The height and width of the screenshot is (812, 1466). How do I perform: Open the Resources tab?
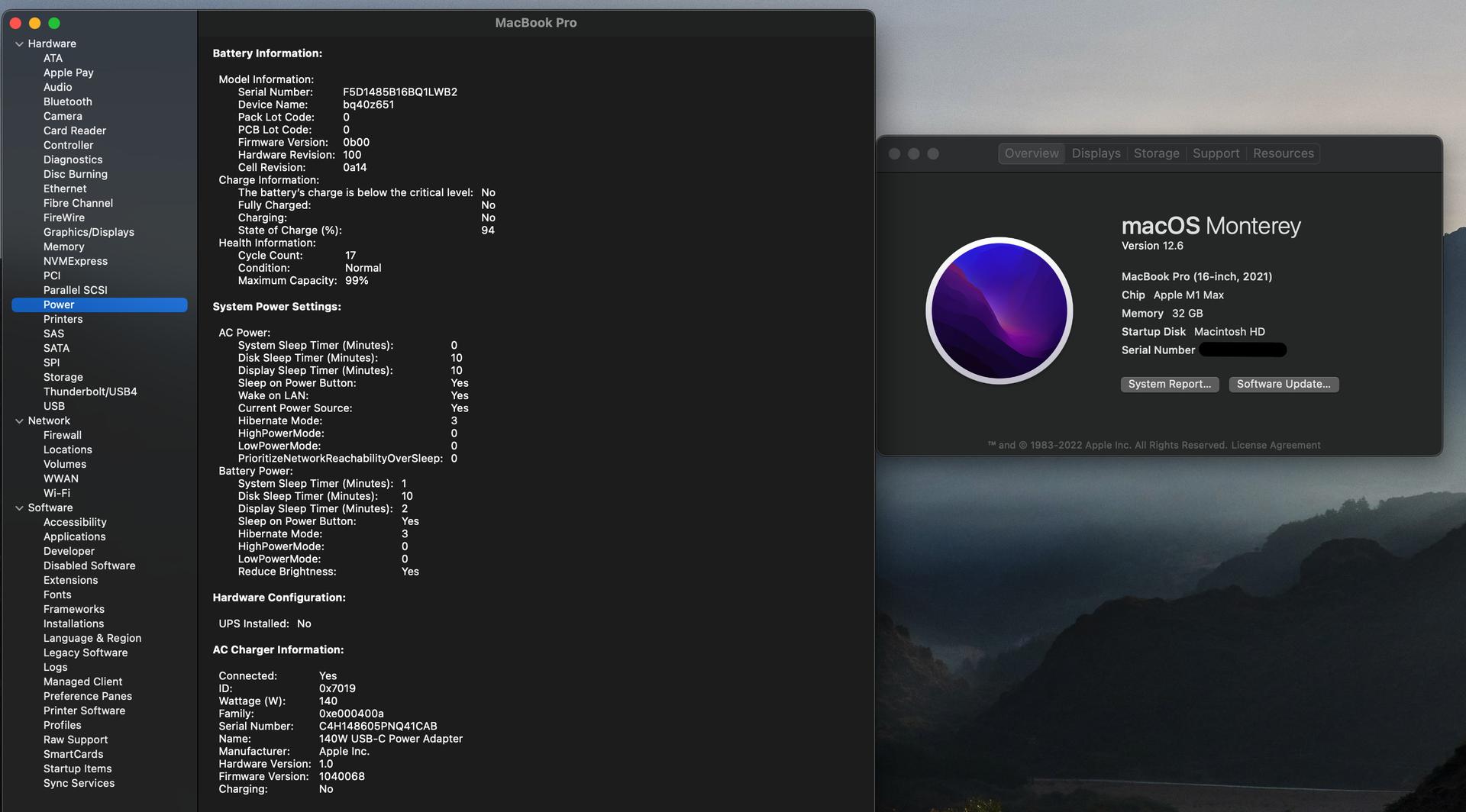coord(1283,153)
